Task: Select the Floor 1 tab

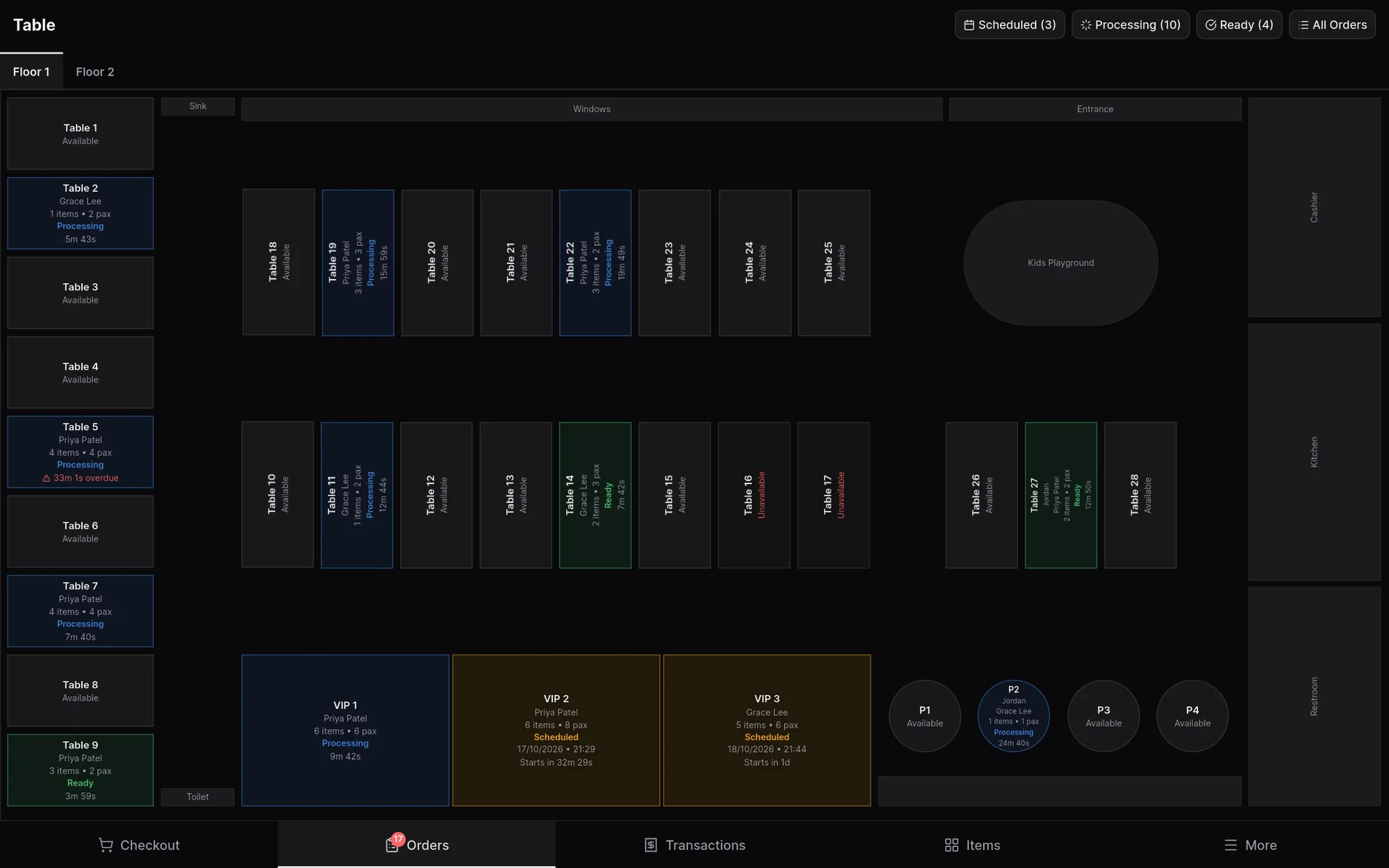Action: [31, 72]
